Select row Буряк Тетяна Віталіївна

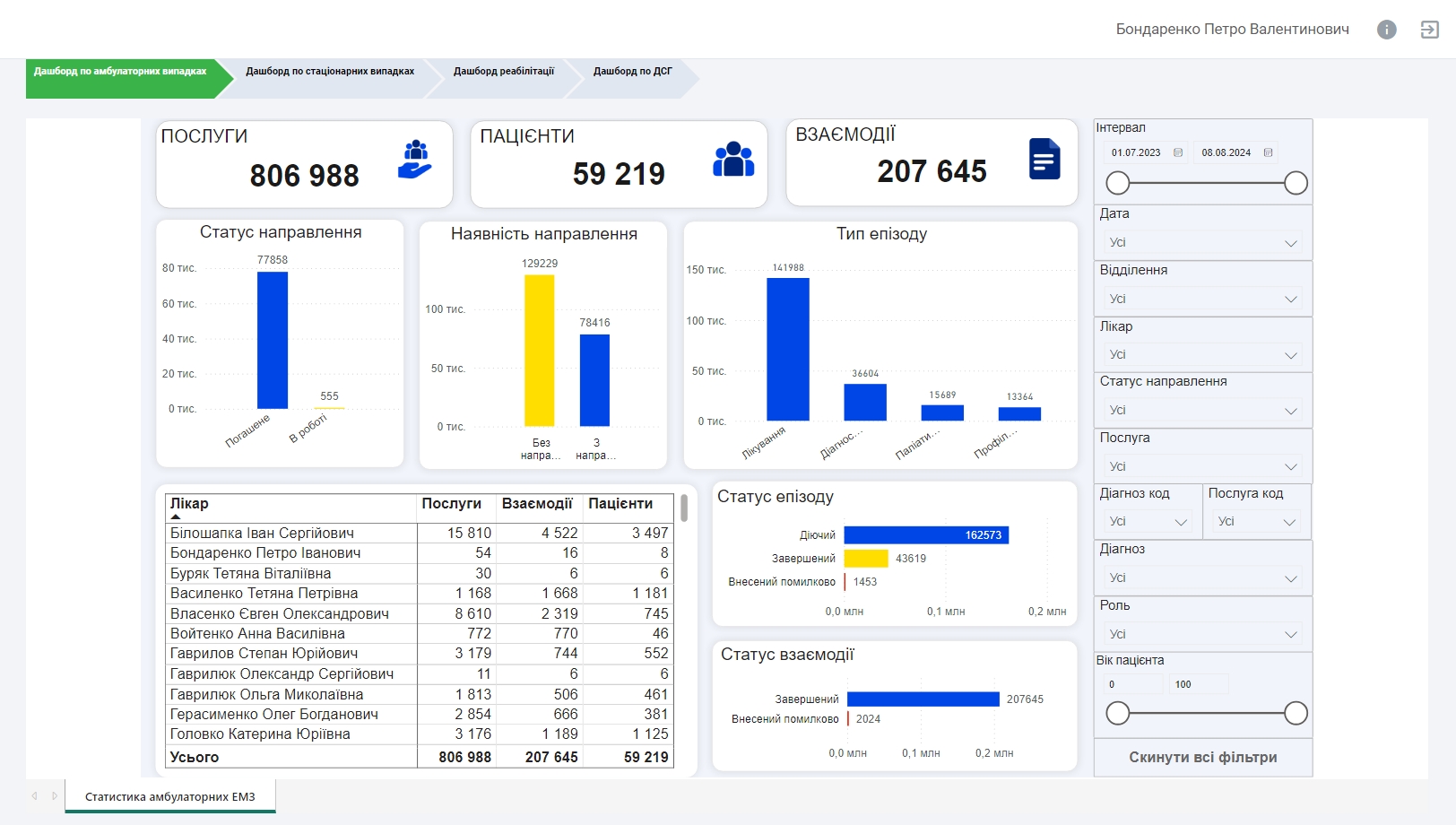[x=419, y=574]
